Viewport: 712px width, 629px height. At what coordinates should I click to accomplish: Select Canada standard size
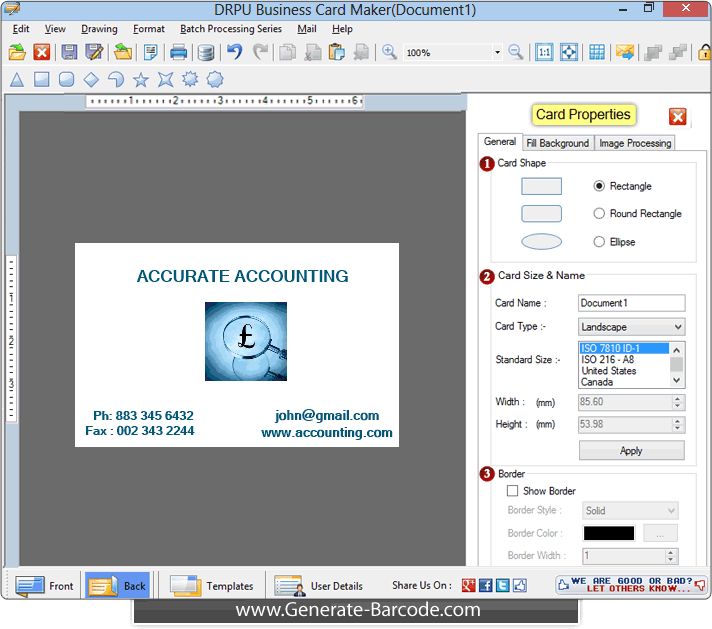point(624,382)
